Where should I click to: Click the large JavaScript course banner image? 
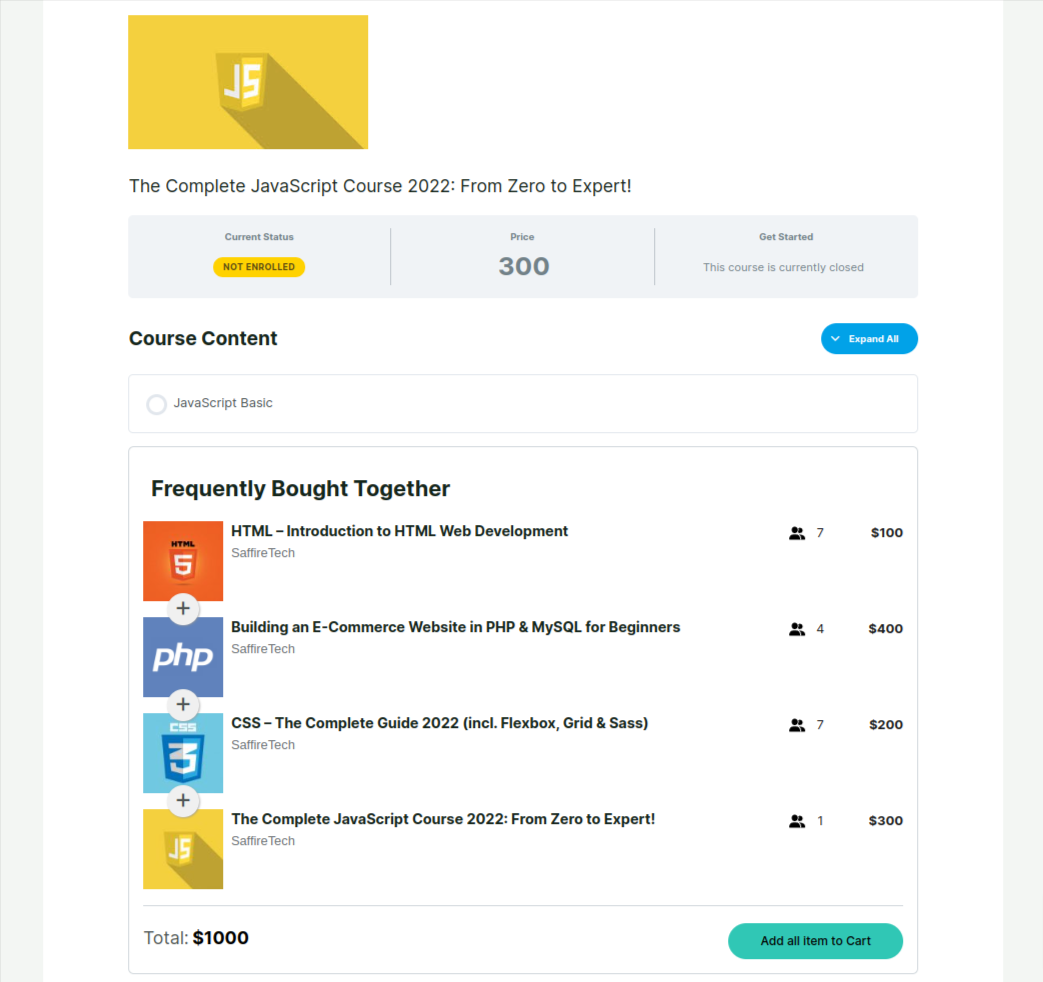pyautogui.click(x=248, y=82)
